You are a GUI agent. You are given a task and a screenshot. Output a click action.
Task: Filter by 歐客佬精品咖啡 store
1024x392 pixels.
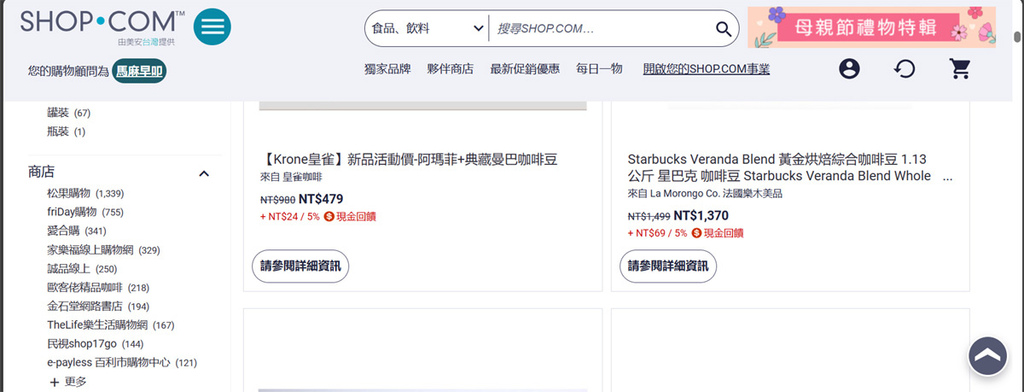[x=98, y=287]
